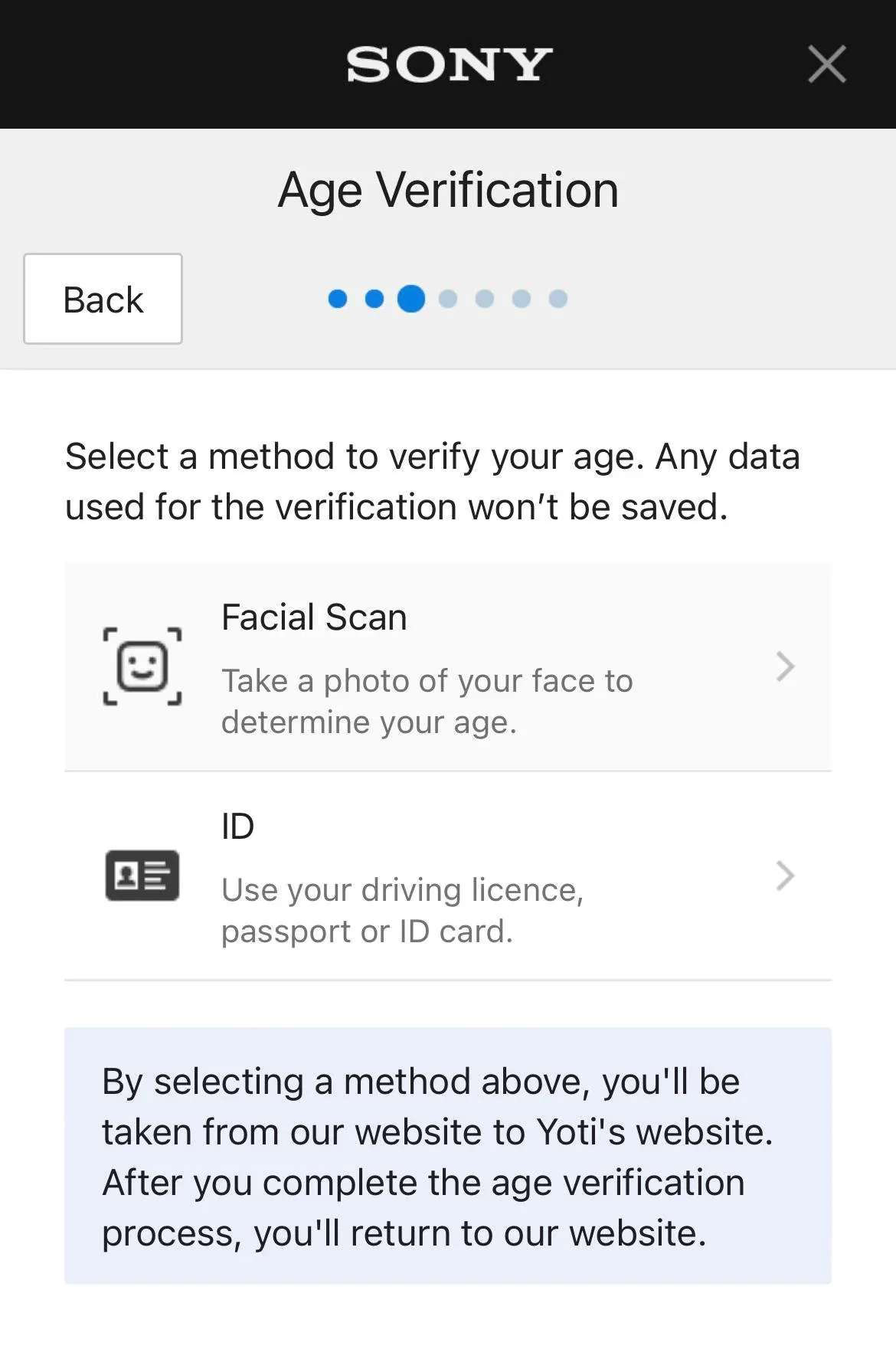Screen dimensions: 896x1362
Task: Go back with the Back button
Action: click(x=103, y=299)
